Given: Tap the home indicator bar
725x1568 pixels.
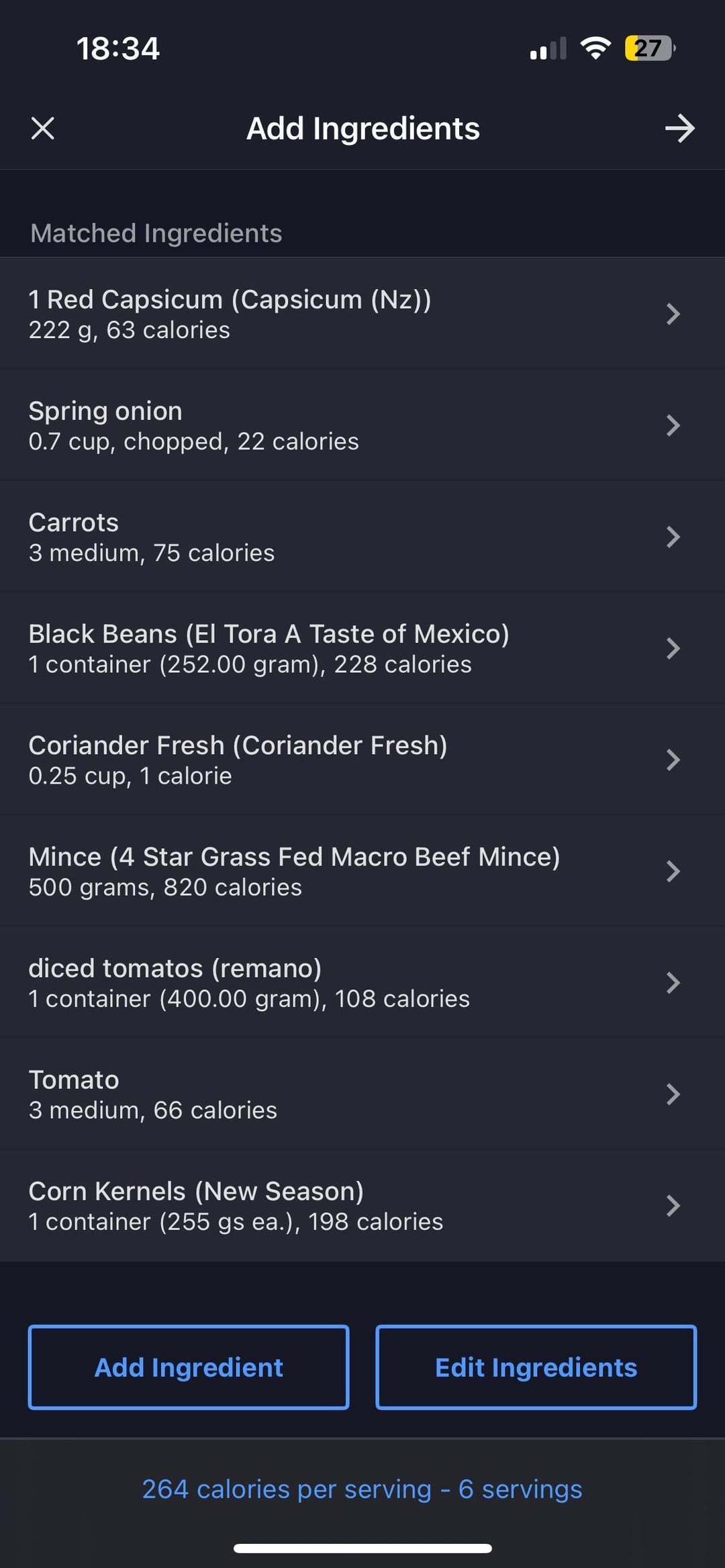Looking at the screenshot, I should [362, 1549].
